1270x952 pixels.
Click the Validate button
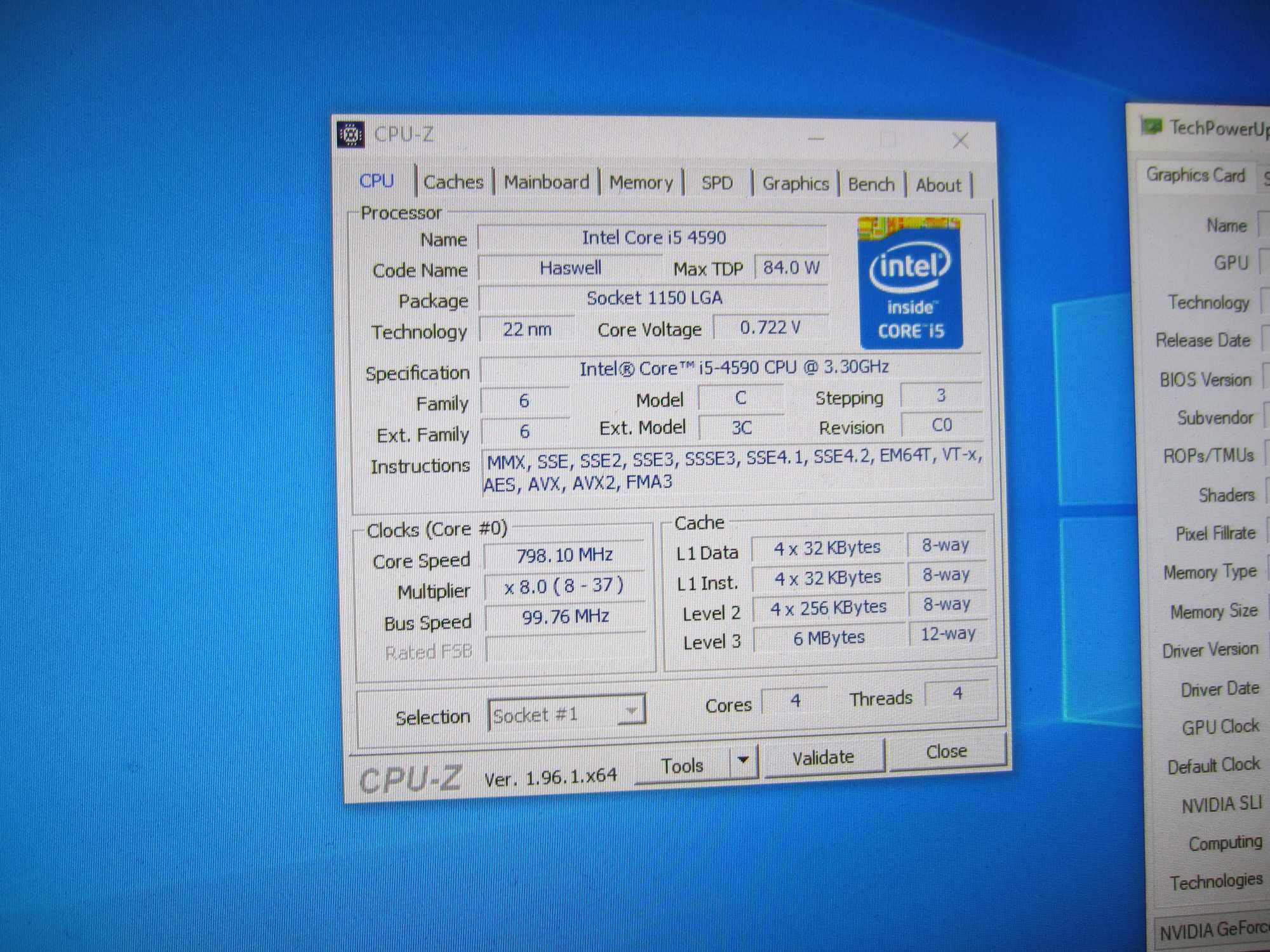tap(823, 757)
